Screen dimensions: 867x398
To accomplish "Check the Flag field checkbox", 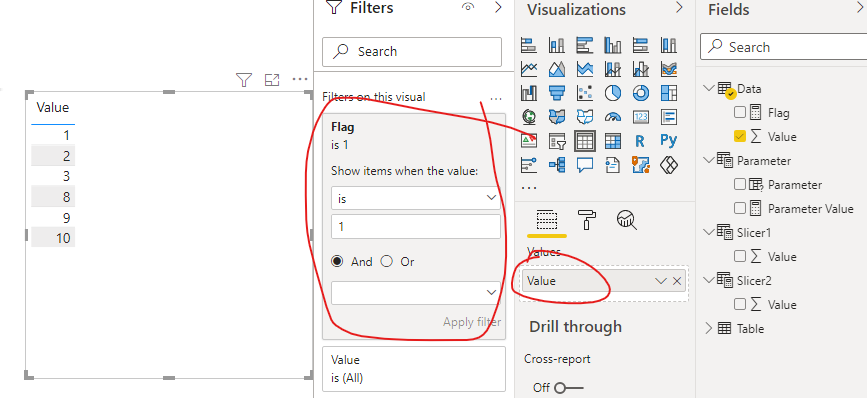I will (740, 113).
